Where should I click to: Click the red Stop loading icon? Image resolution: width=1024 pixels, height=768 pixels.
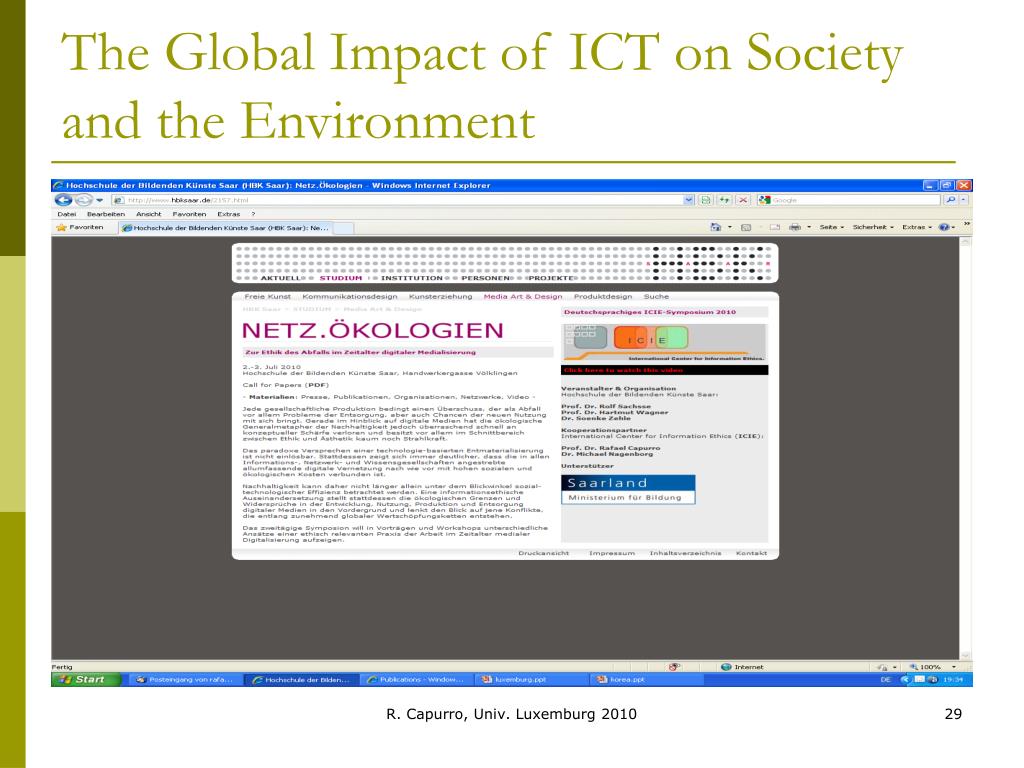[743, 200]
